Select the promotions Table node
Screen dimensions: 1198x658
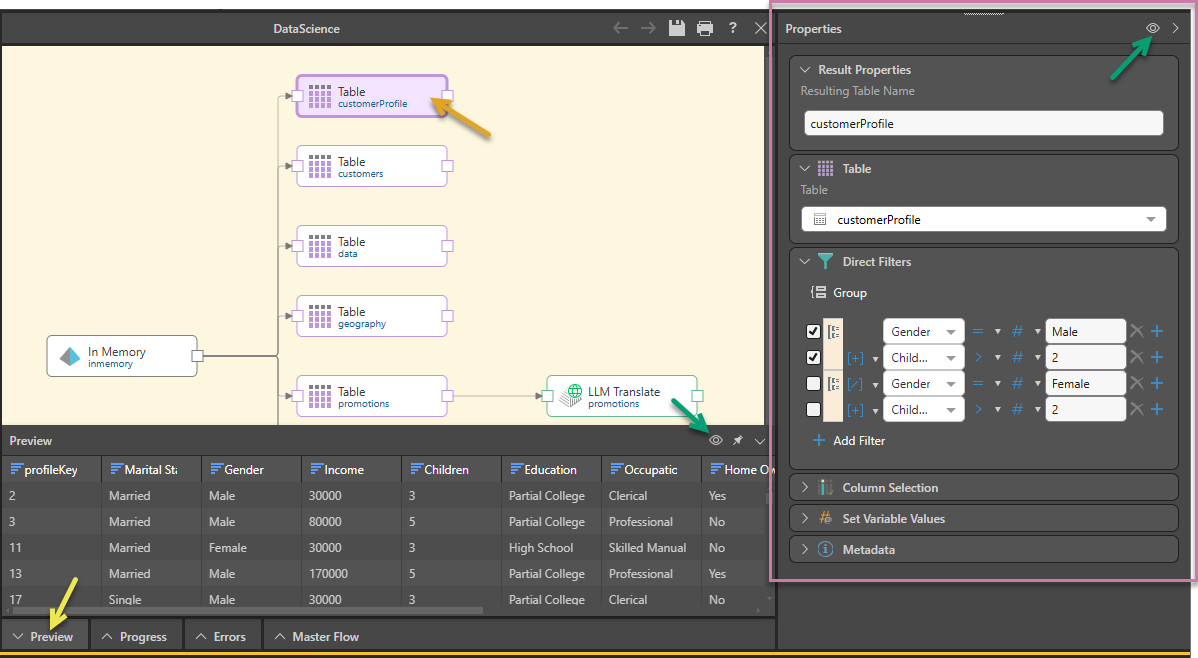click(x=372, y=396)
